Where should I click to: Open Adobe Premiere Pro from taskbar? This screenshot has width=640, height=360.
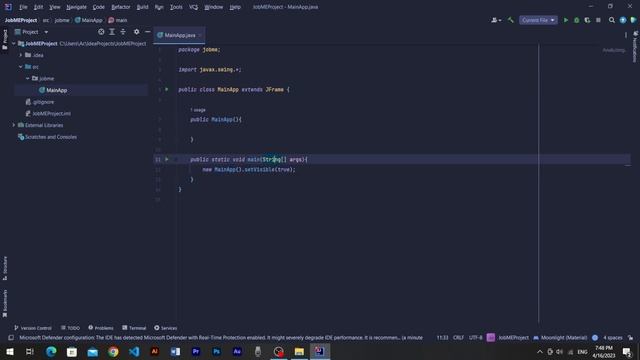point(196,351)
